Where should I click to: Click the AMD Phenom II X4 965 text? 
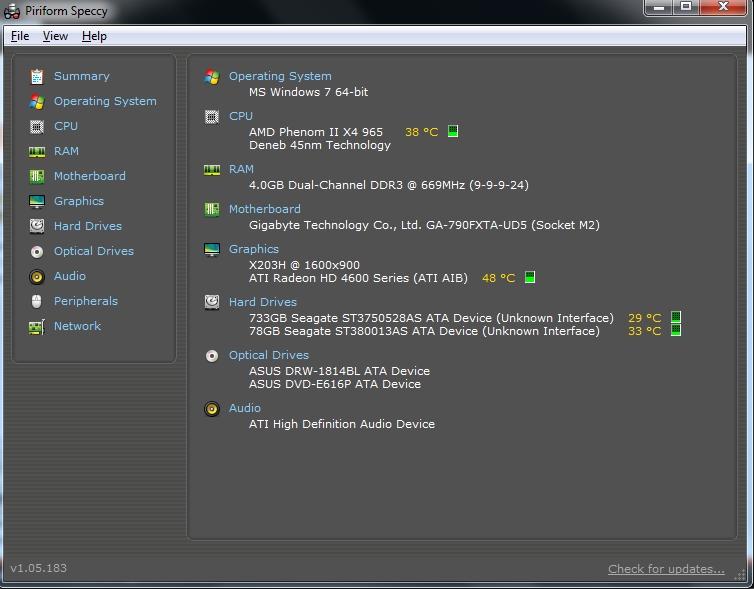(316, 132)
